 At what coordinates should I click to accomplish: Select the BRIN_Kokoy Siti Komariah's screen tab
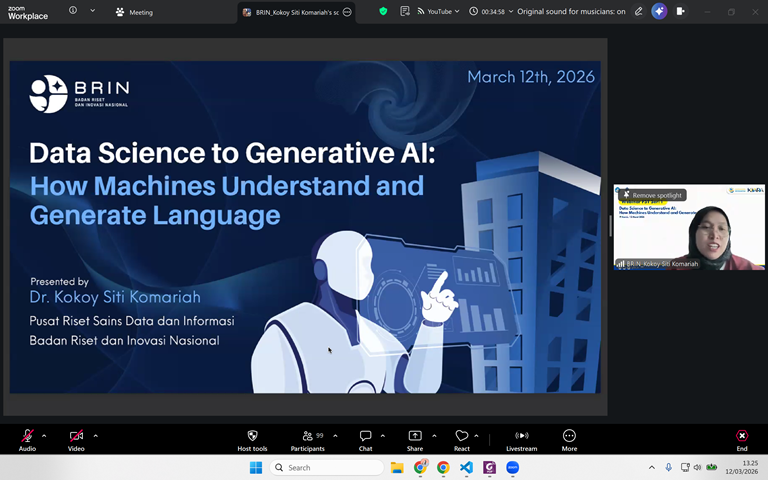[x=297, y=12]
